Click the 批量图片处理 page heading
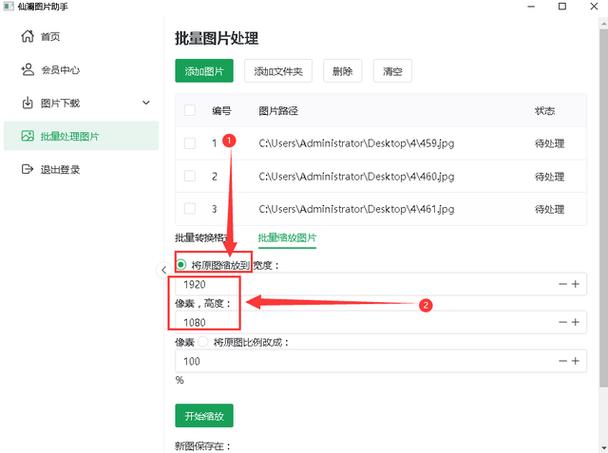Screen dimensions: 608x453 coord(216,38)
